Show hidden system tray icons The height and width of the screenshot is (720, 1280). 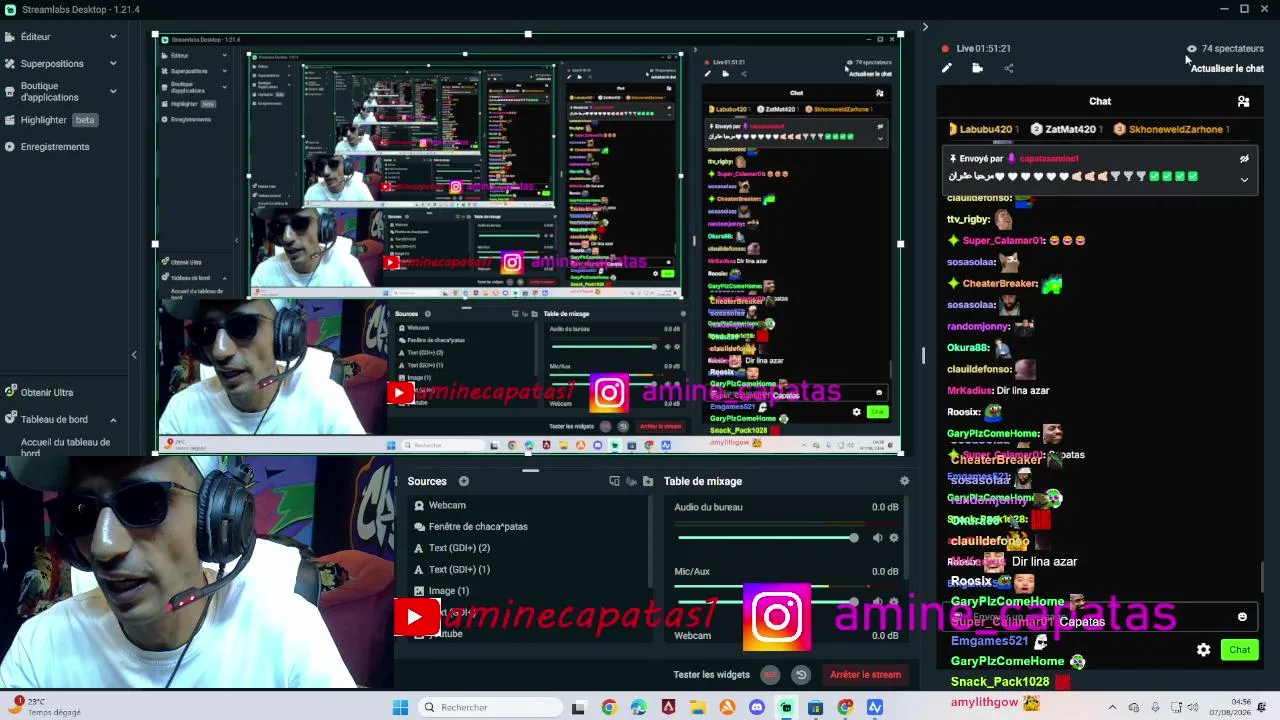point(1111,708)
